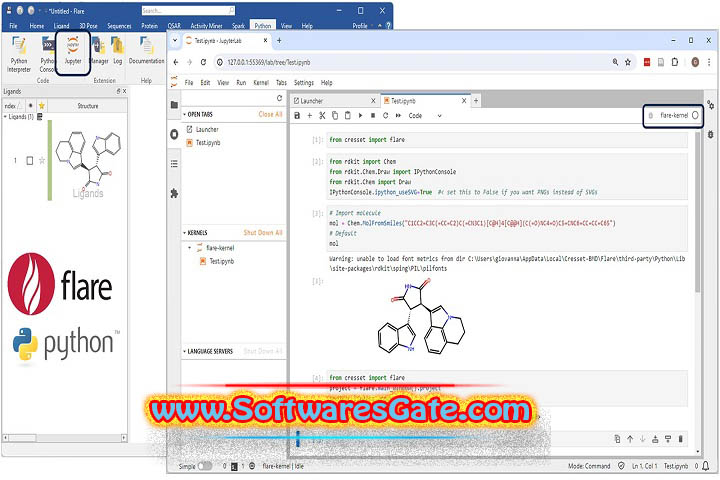Collapse the Ligands (1) group
Image resolution: width=720 pixels, height=480 pixels.
(5, 117)
